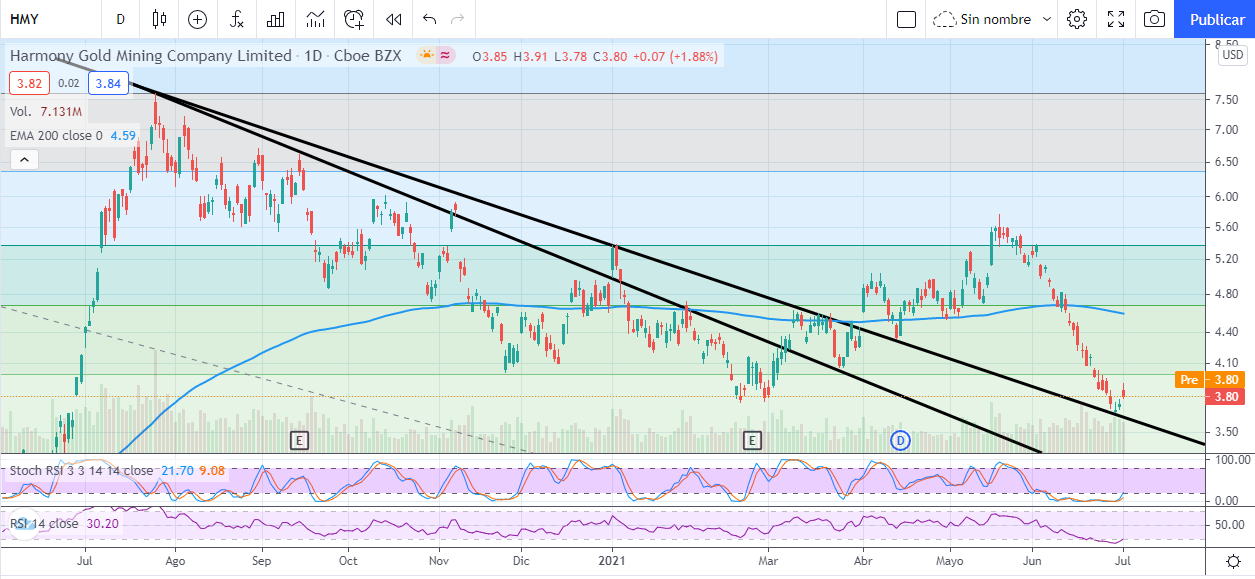
Task: Click the 100.00 label on Stoch RSI scale
Action: click(1231, 459)
